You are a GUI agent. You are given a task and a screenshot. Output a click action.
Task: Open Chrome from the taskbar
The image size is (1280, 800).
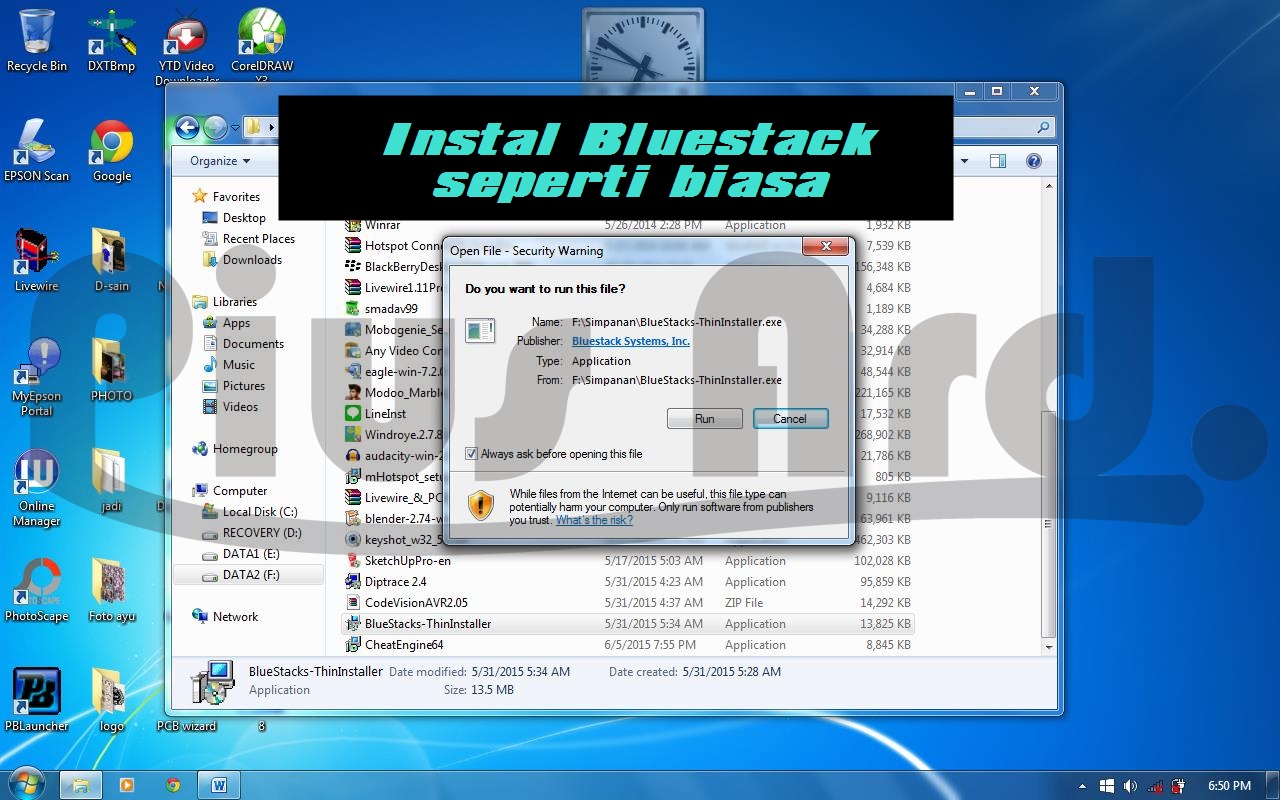(173, 785)
